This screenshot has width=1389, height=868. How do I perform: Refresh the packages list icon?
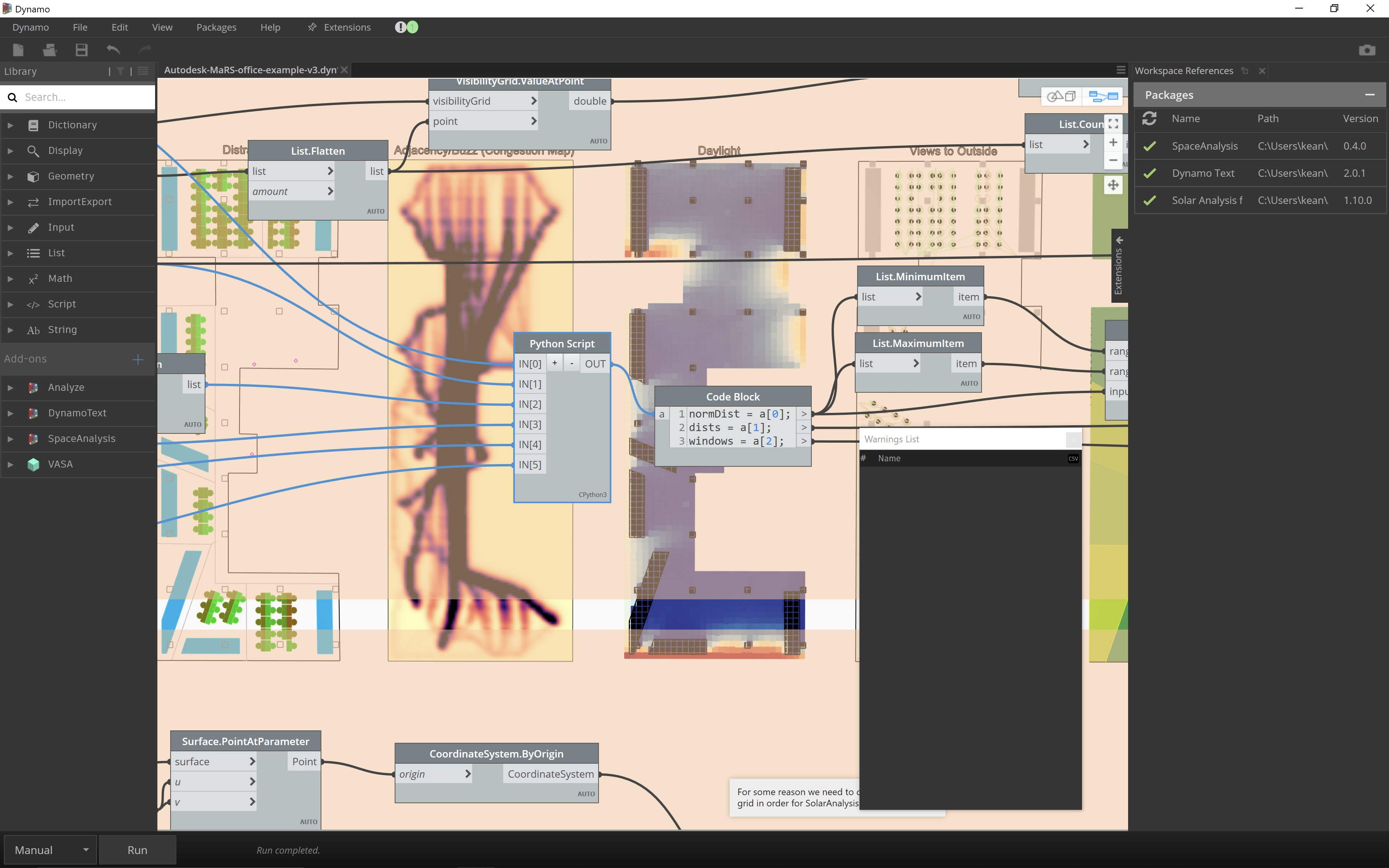[x=1149, y=118]
